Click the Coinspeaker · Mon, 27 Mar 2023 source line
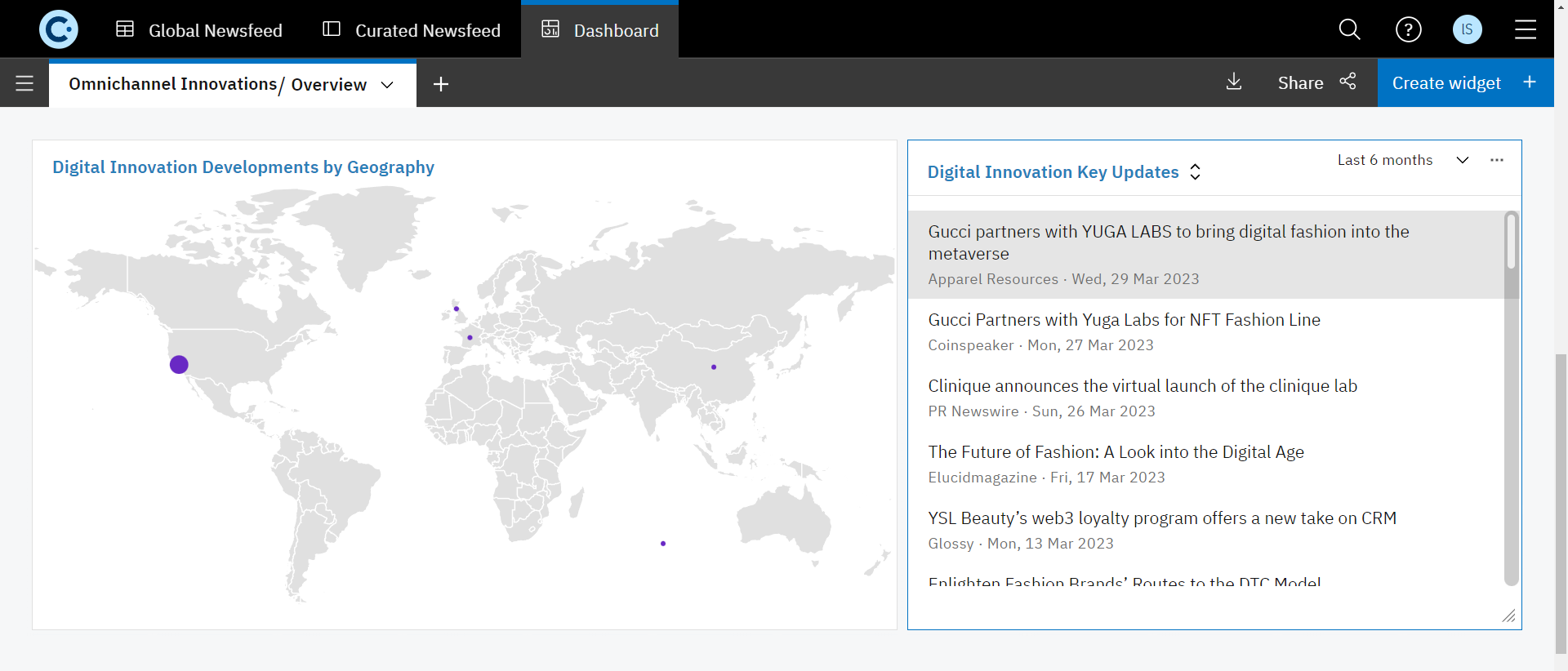The image size is (1568, 671). (1040, 345)
